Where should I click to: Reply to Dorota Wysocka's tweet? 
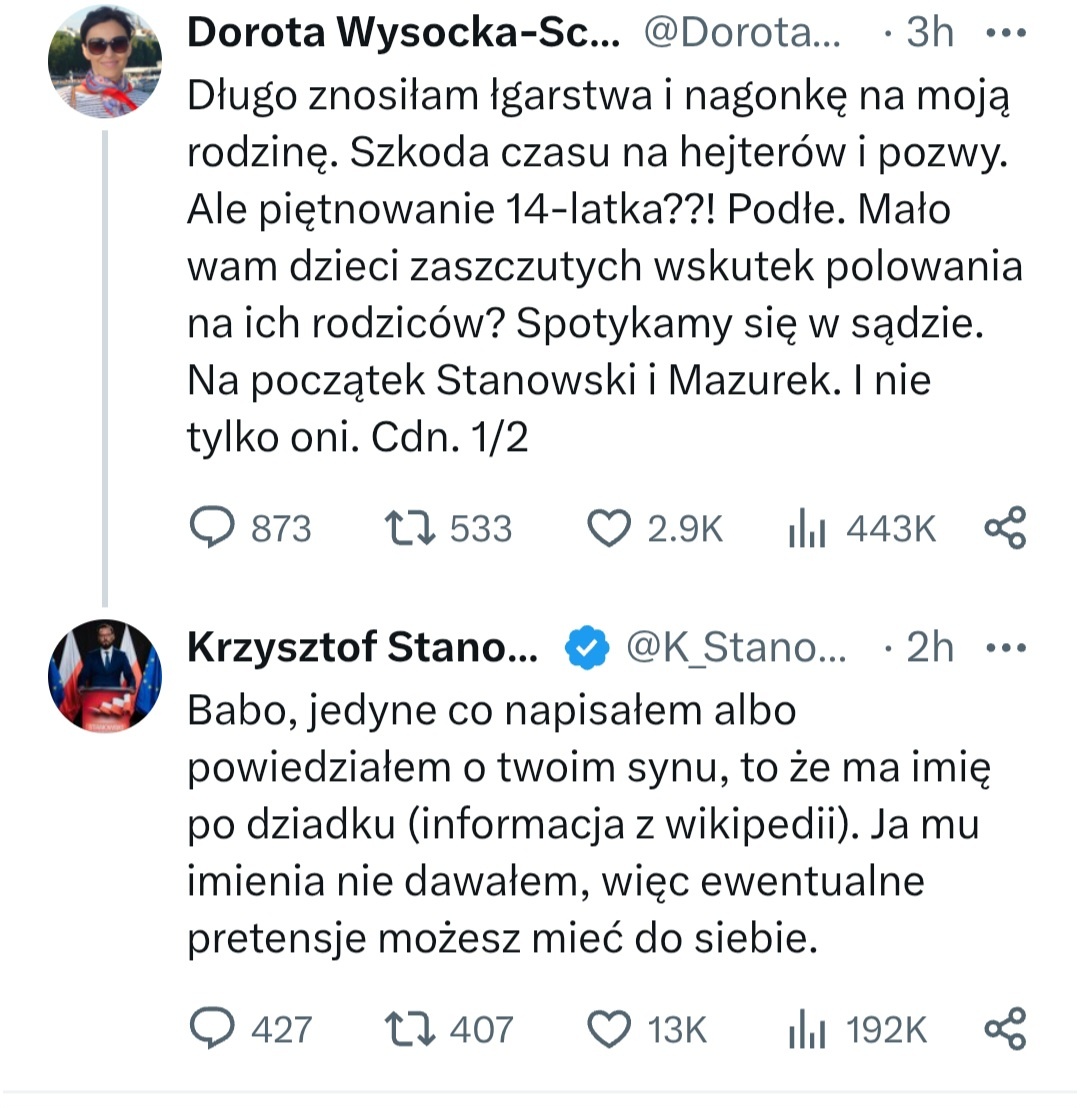pos(211,529)
